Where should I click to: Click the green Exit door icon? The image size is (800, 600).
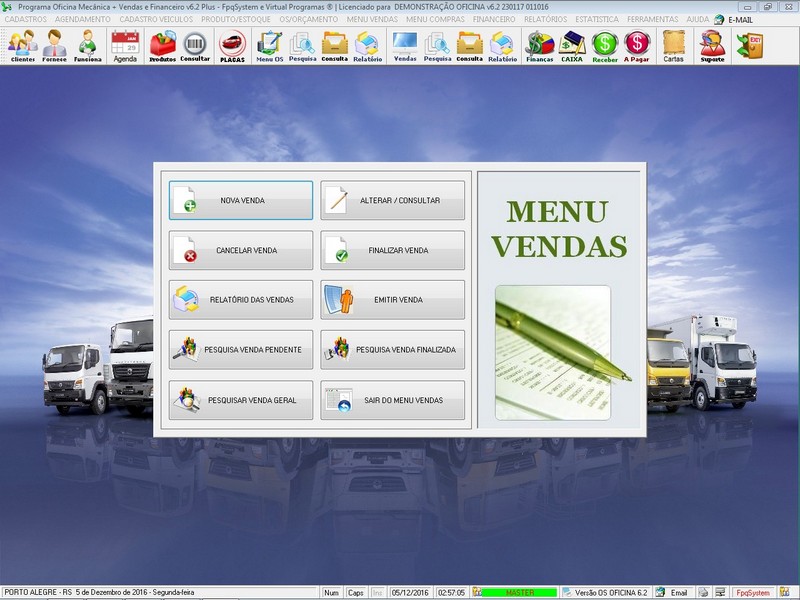749,45
